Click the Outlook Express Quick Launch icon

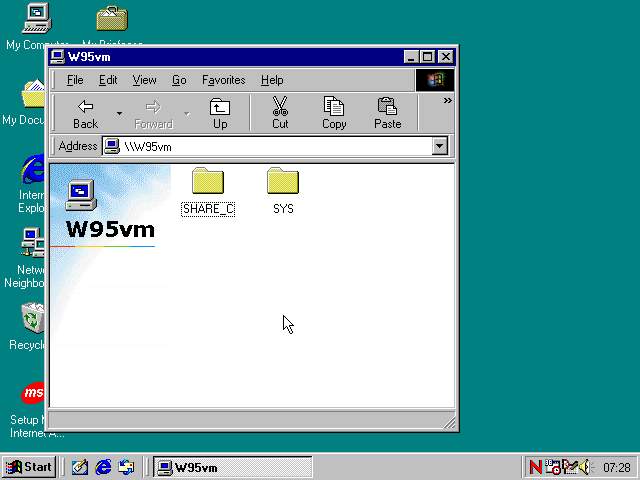pyautogui.click(x=126, y=467)
